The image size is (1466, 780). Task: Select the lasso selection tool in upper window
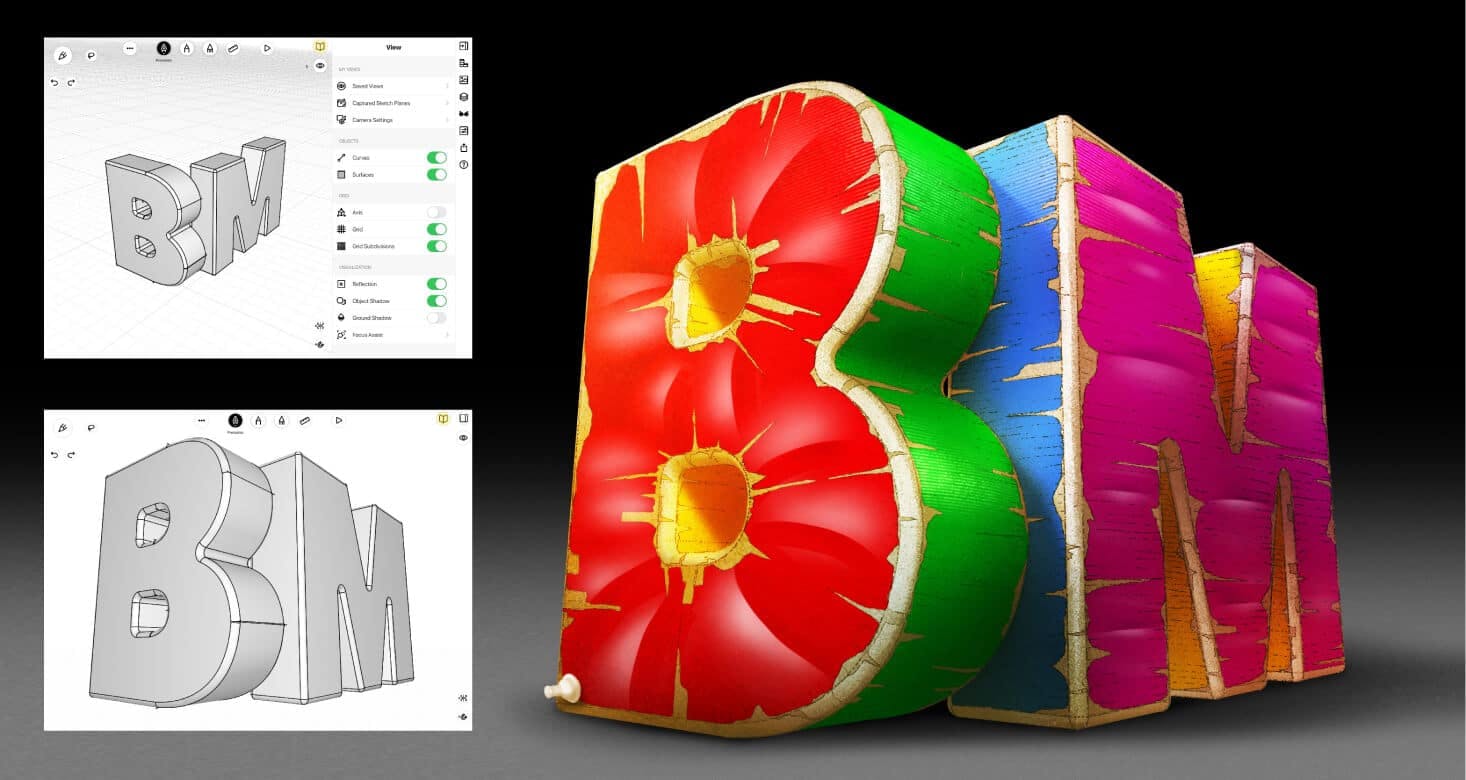pyautogui.click(x=91, y=56)
